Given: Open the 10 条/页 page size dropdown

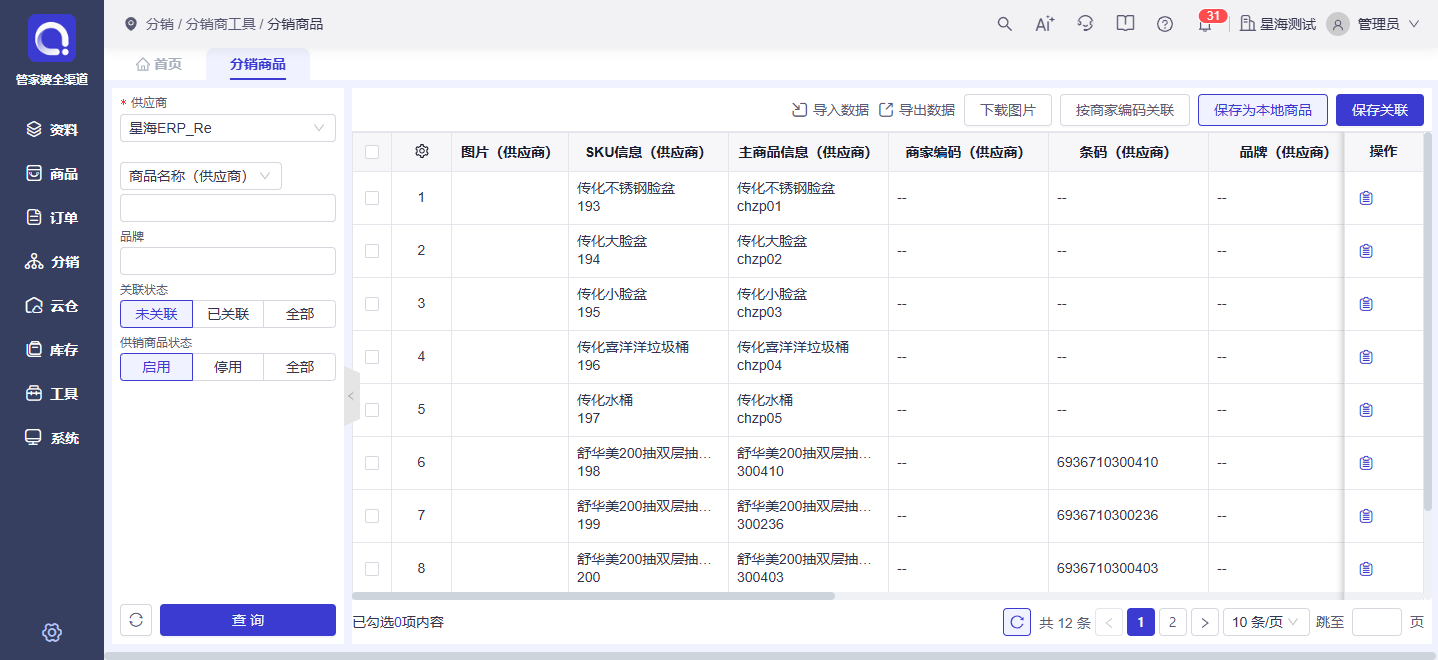Looking at the screenshot, I should click(x=1266, y=622).
